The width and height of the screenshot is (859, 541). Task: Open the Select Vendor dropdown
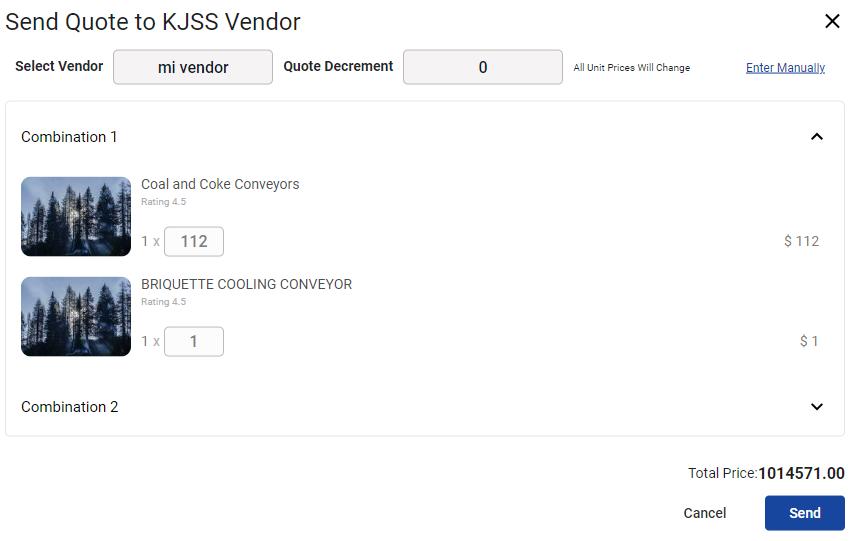click(193, 68)
